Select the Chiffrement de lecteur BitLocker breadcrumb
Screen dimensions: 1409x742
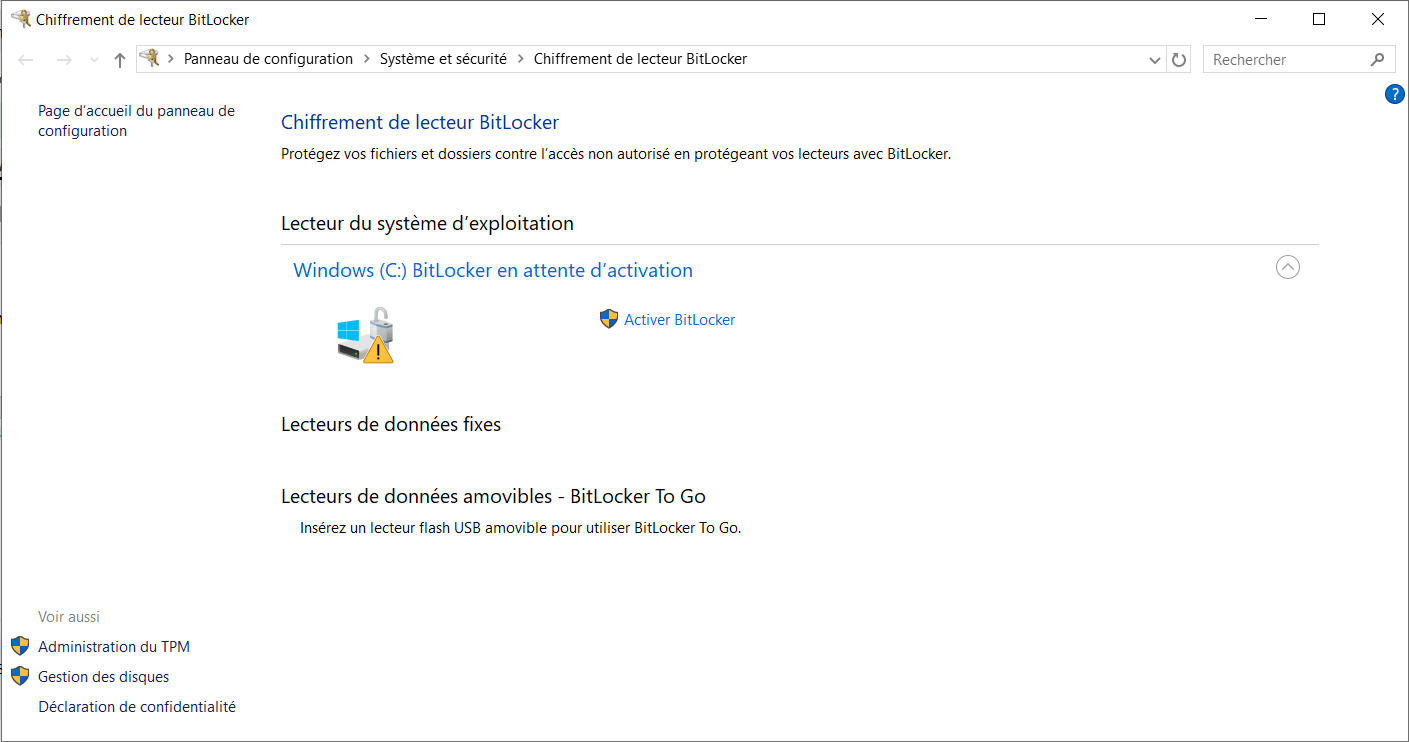(x=640, y=59)
